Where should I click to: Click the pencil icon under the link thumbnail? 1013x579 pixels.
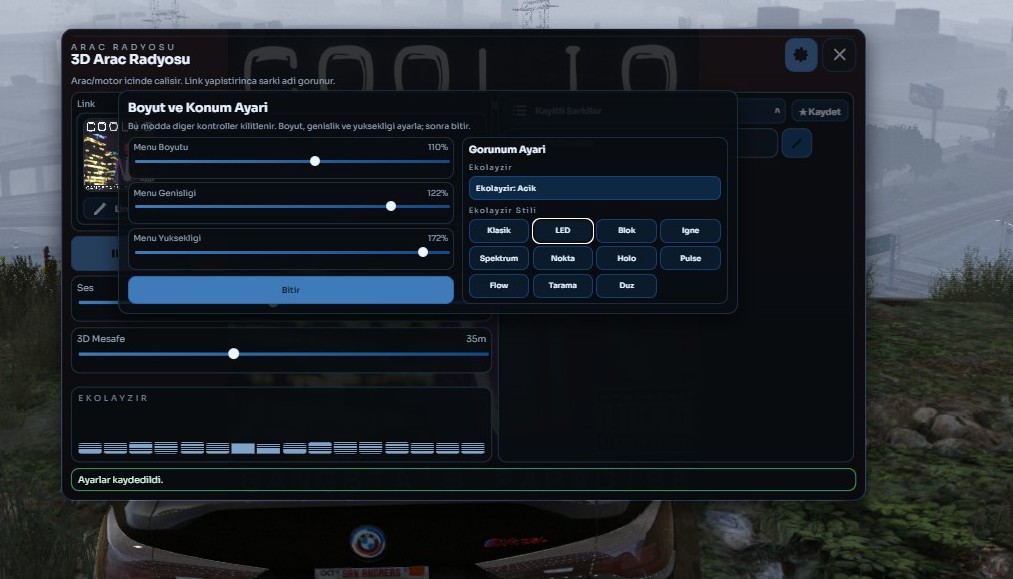point(100,208)
